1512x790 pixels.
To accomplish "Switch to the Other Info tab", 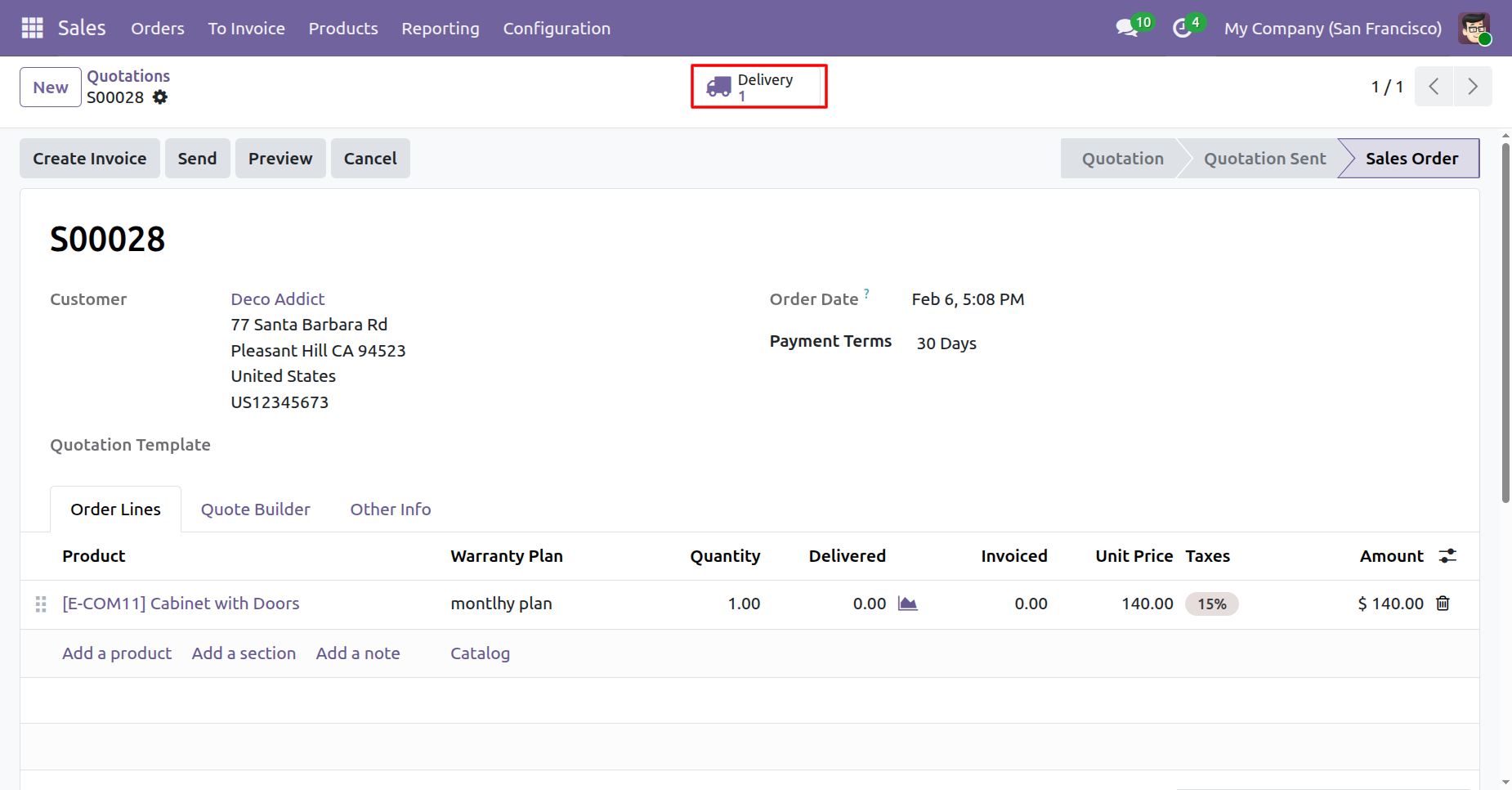I will click(x=390, y=509).
